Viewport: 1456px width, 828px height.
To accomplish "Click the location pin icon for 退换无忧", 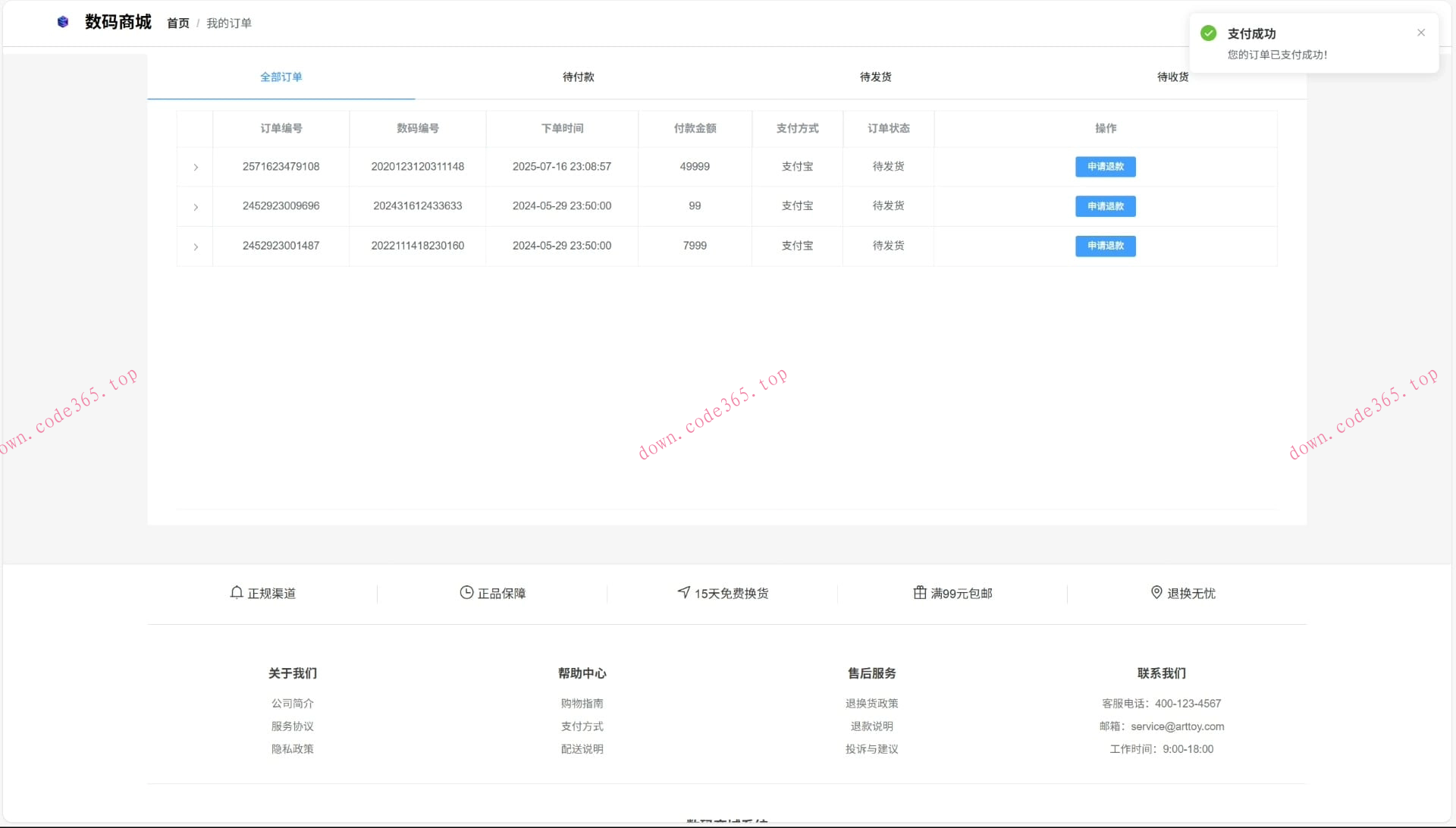I will point(1156,592).
